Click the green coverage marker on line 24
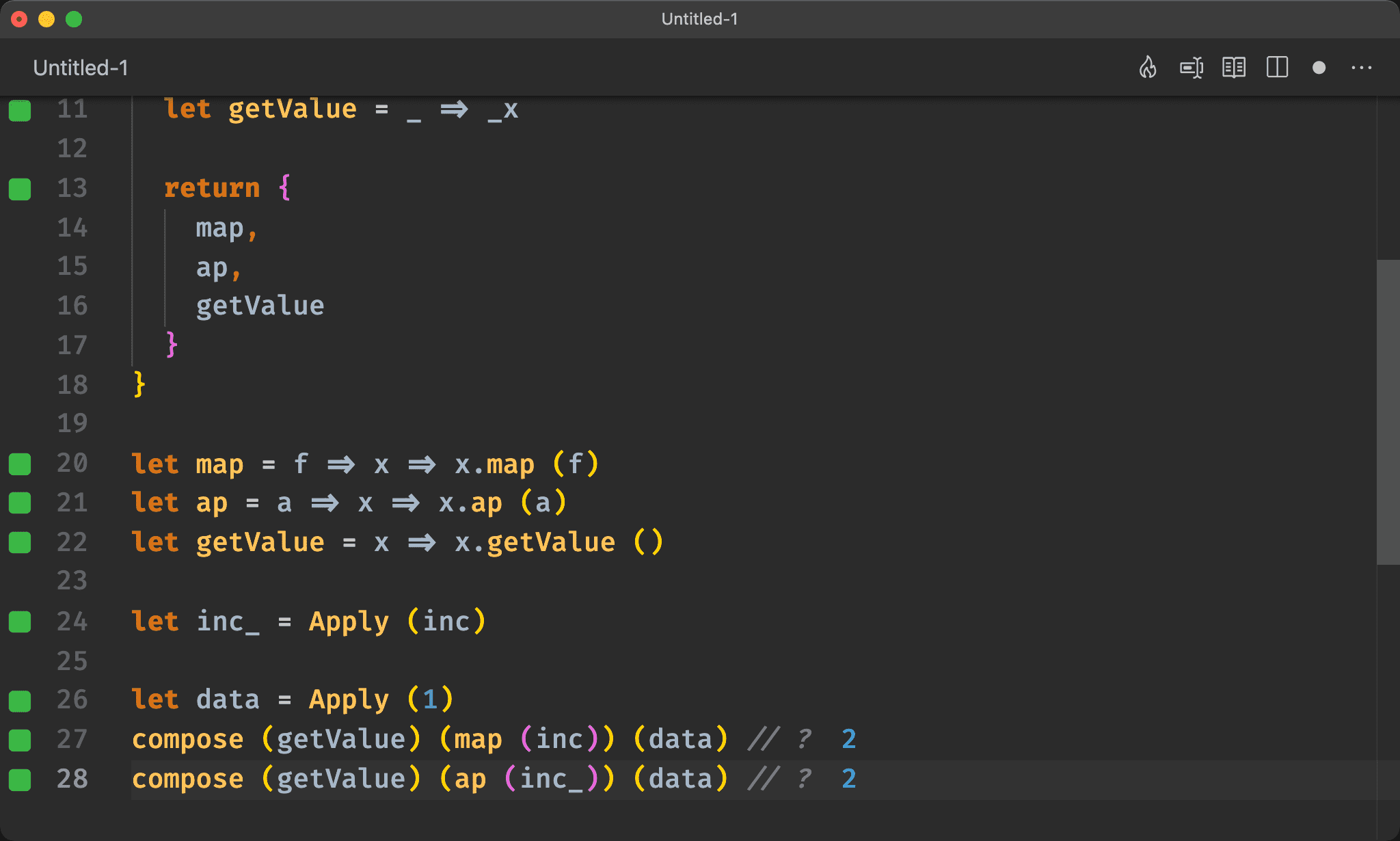 20,622
